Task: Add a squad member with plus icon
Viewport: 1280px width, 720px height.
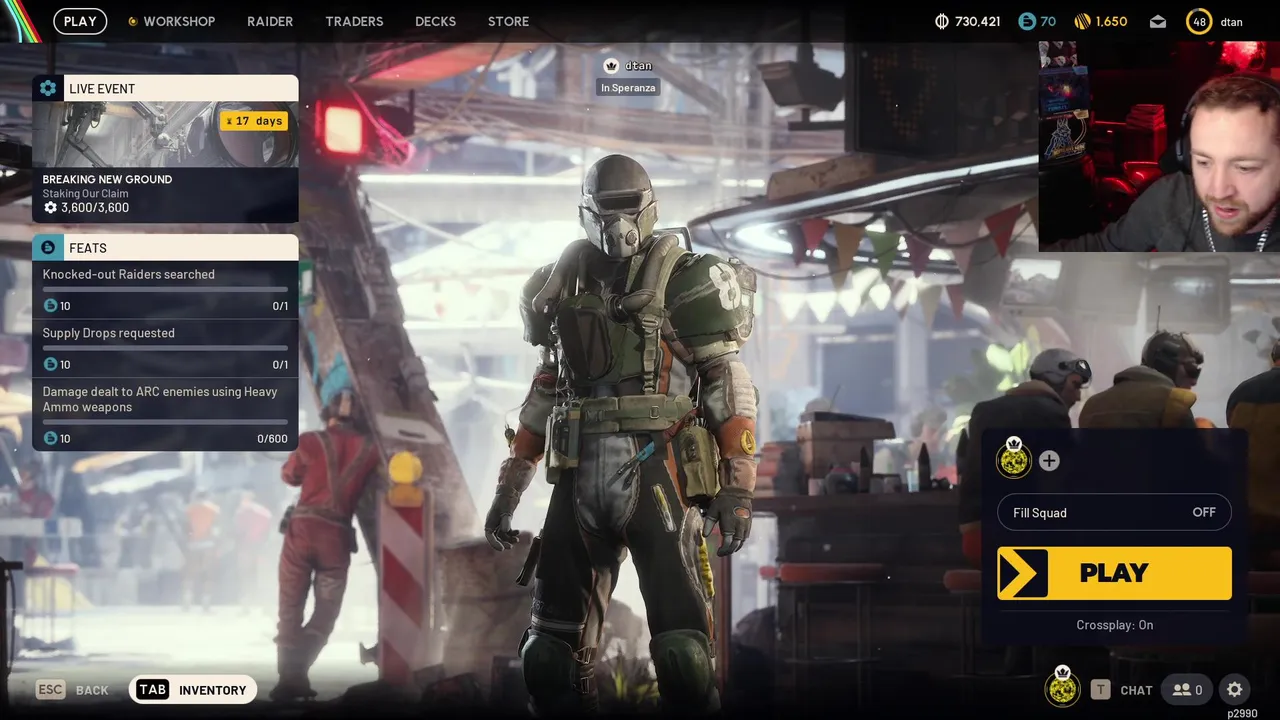Action: pos(1049,460)
